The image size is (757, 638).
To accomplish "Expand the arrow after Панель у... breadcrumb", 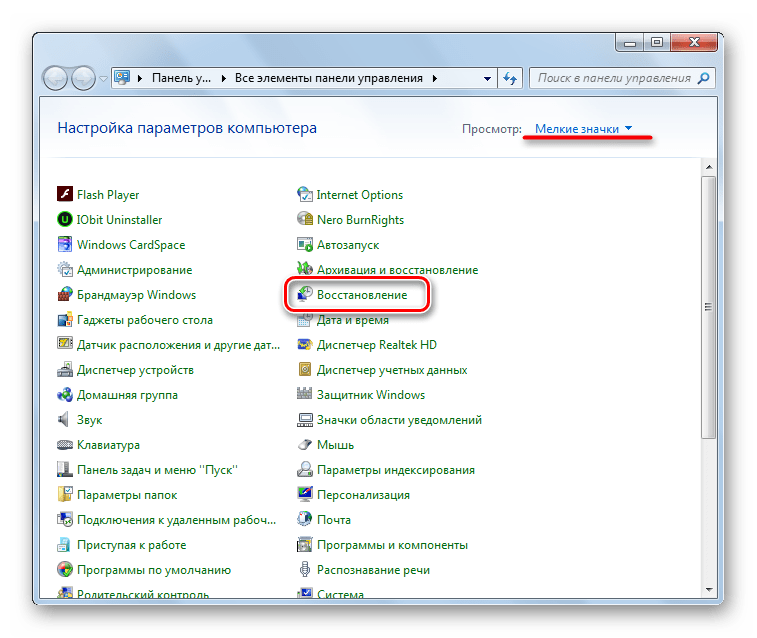I will (x=224, y=78).
